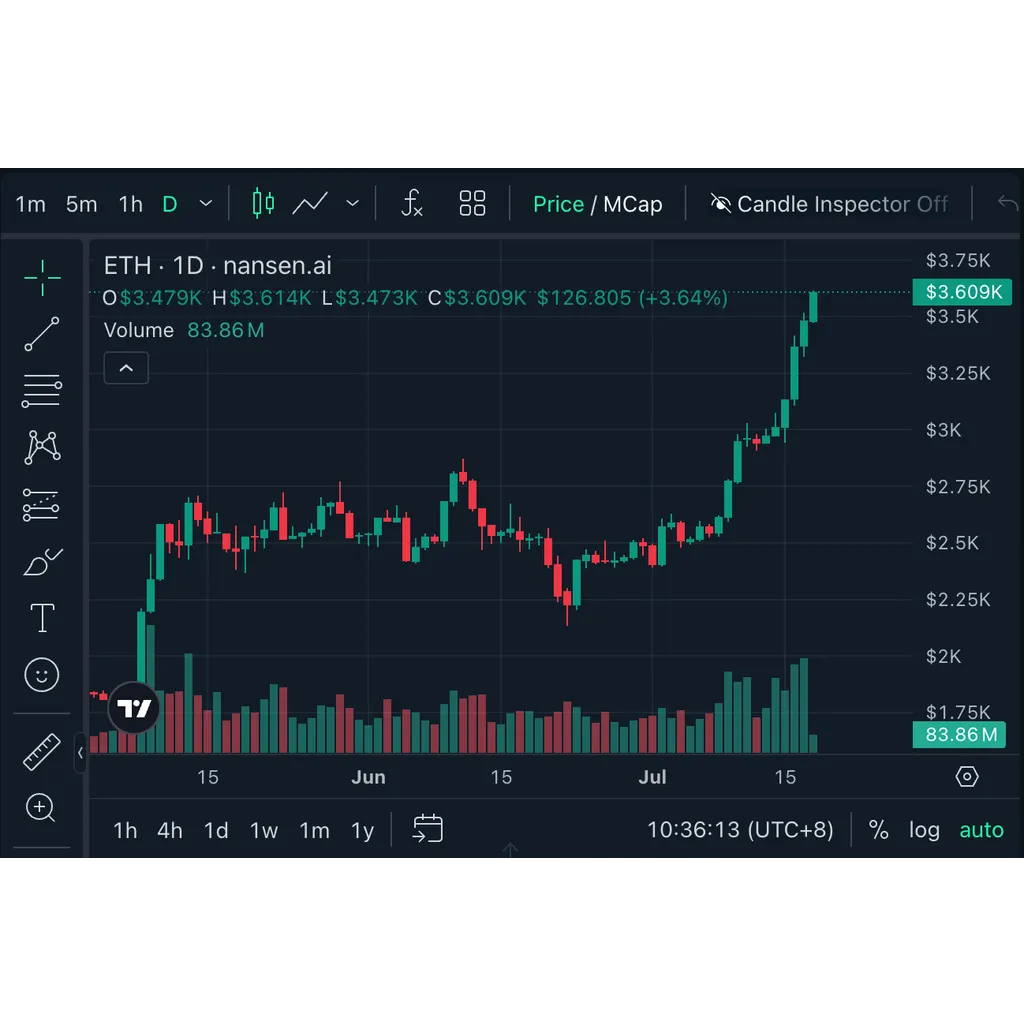1024x1024 pixels.
Task: Click the close value C$3.609K
Action: tap(477, 298)
